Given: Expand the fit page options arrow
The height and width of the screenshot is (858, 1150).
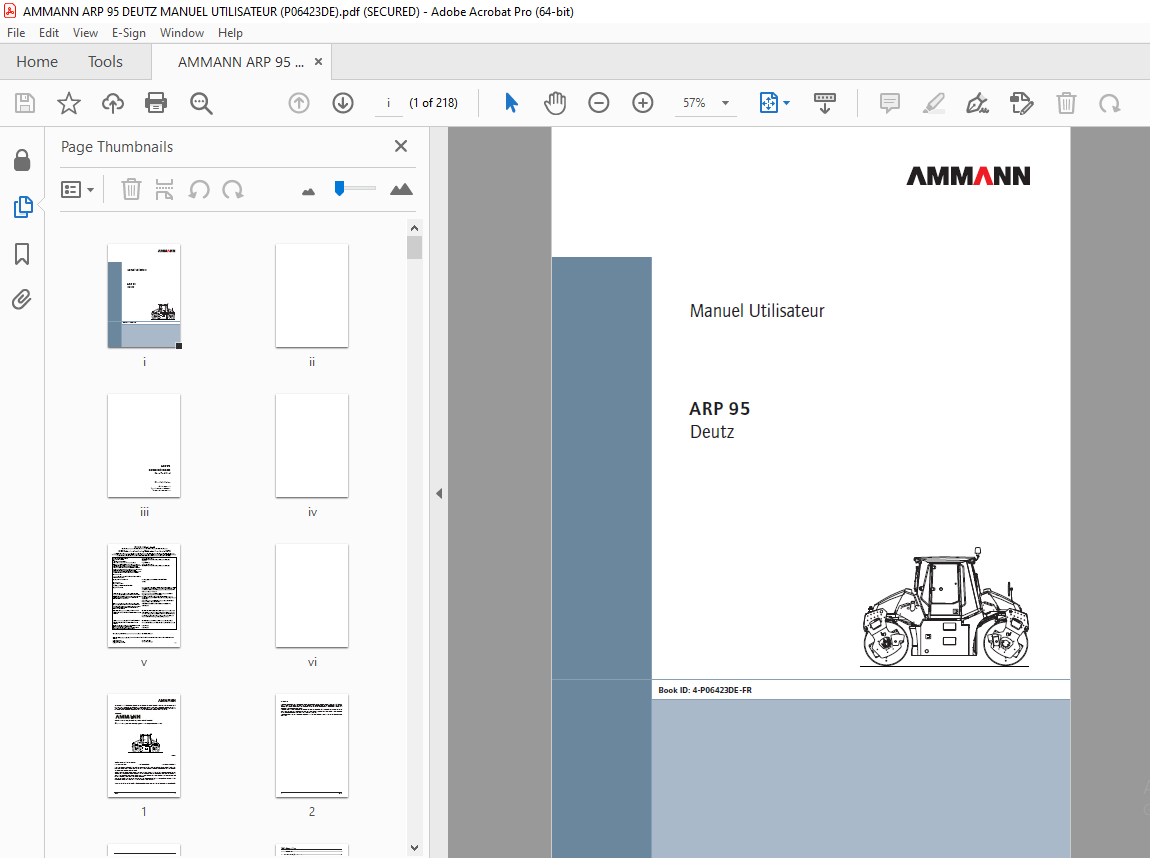Looking at the screenshot, I should tap(786, 103).
